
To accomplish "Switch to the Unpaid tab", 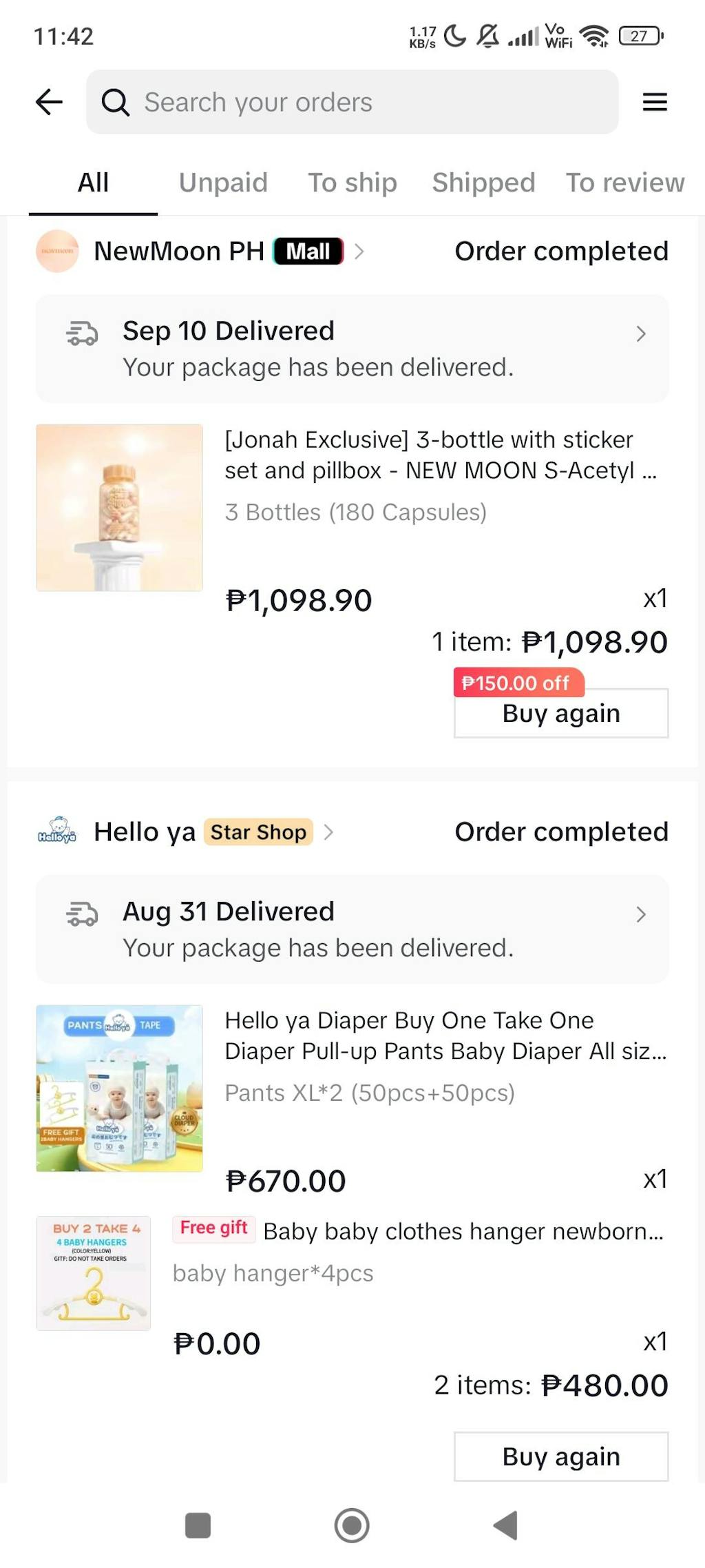I will click(223, 183).
